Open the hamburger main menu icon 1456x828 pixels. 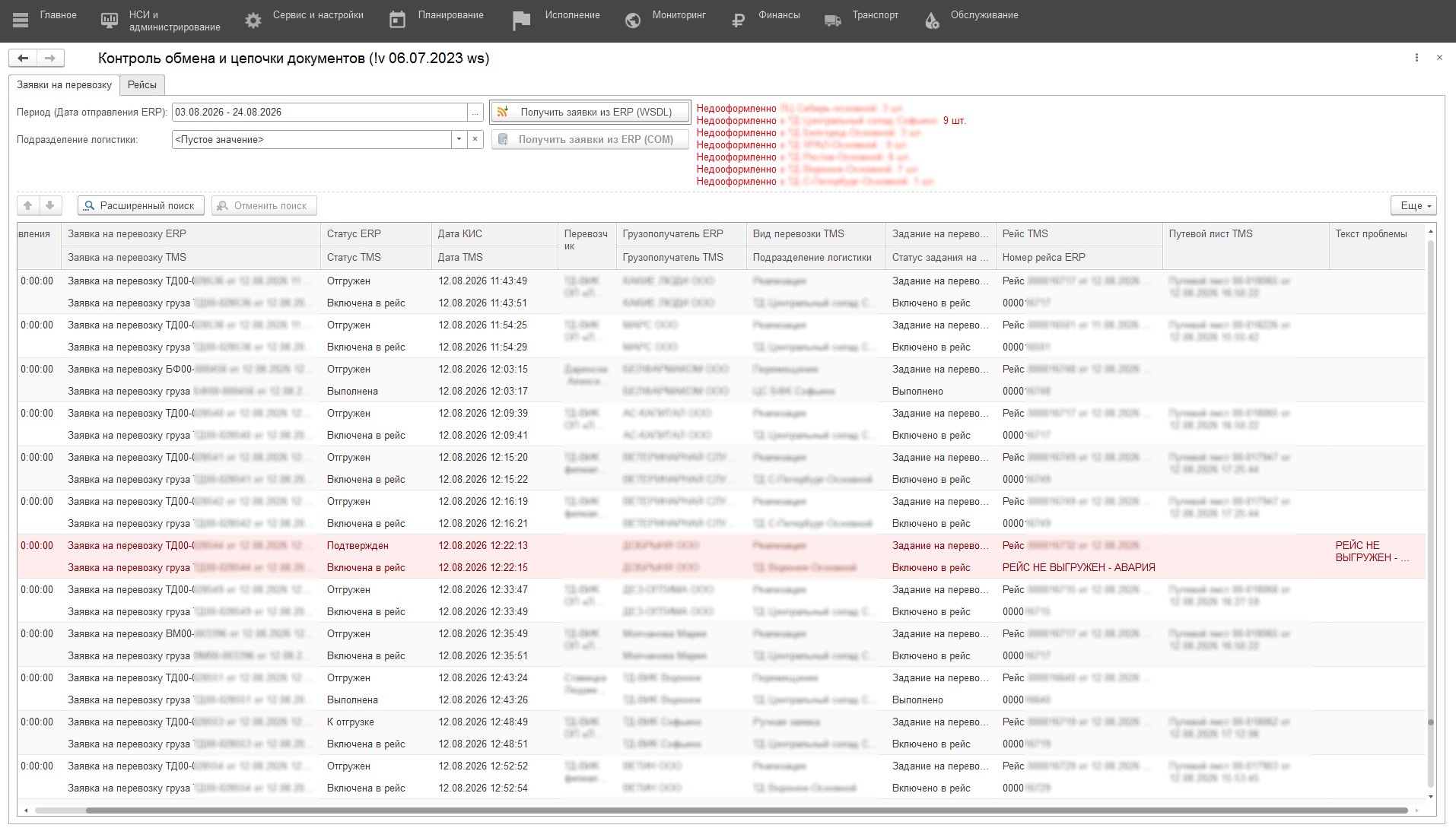click(21, 21)
